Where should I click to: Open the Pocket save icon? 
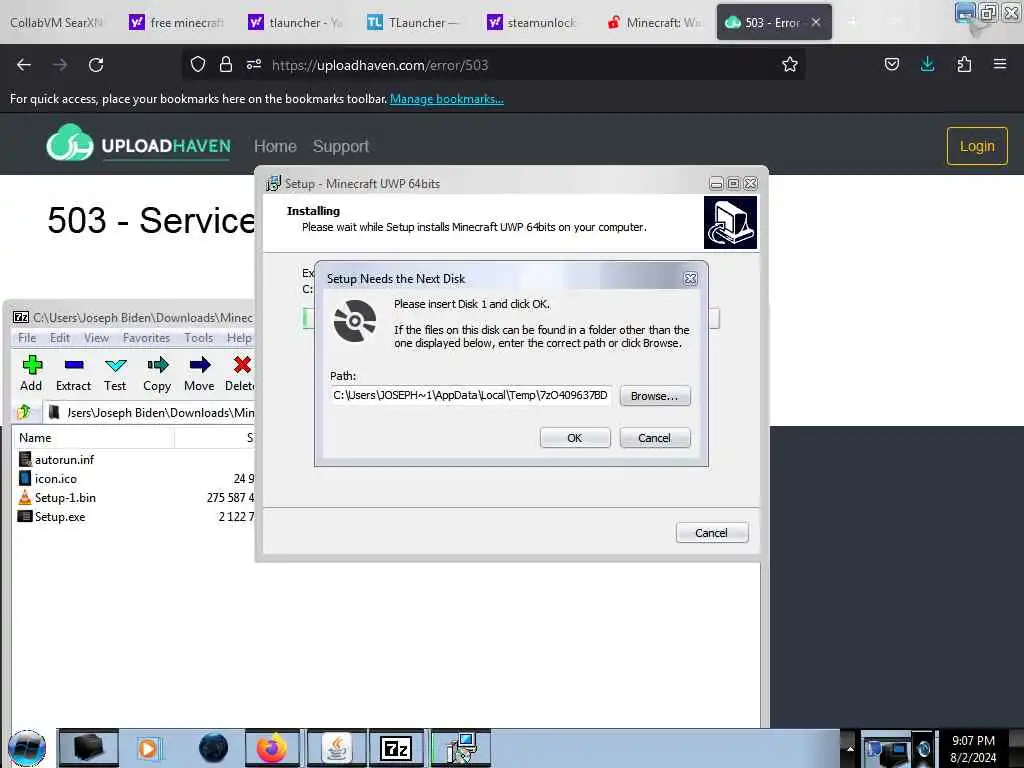tap(891, 64)
